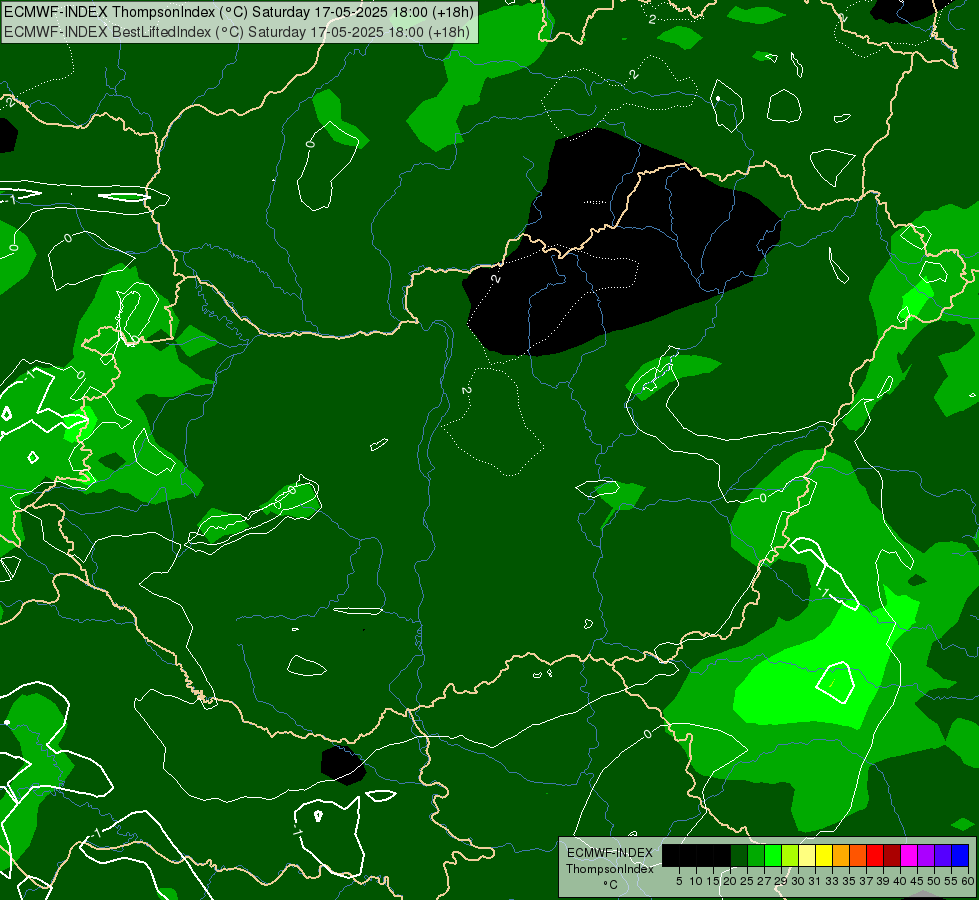979x900 pixels.
Task: Click the legend tick label 29
Action: 781,881
